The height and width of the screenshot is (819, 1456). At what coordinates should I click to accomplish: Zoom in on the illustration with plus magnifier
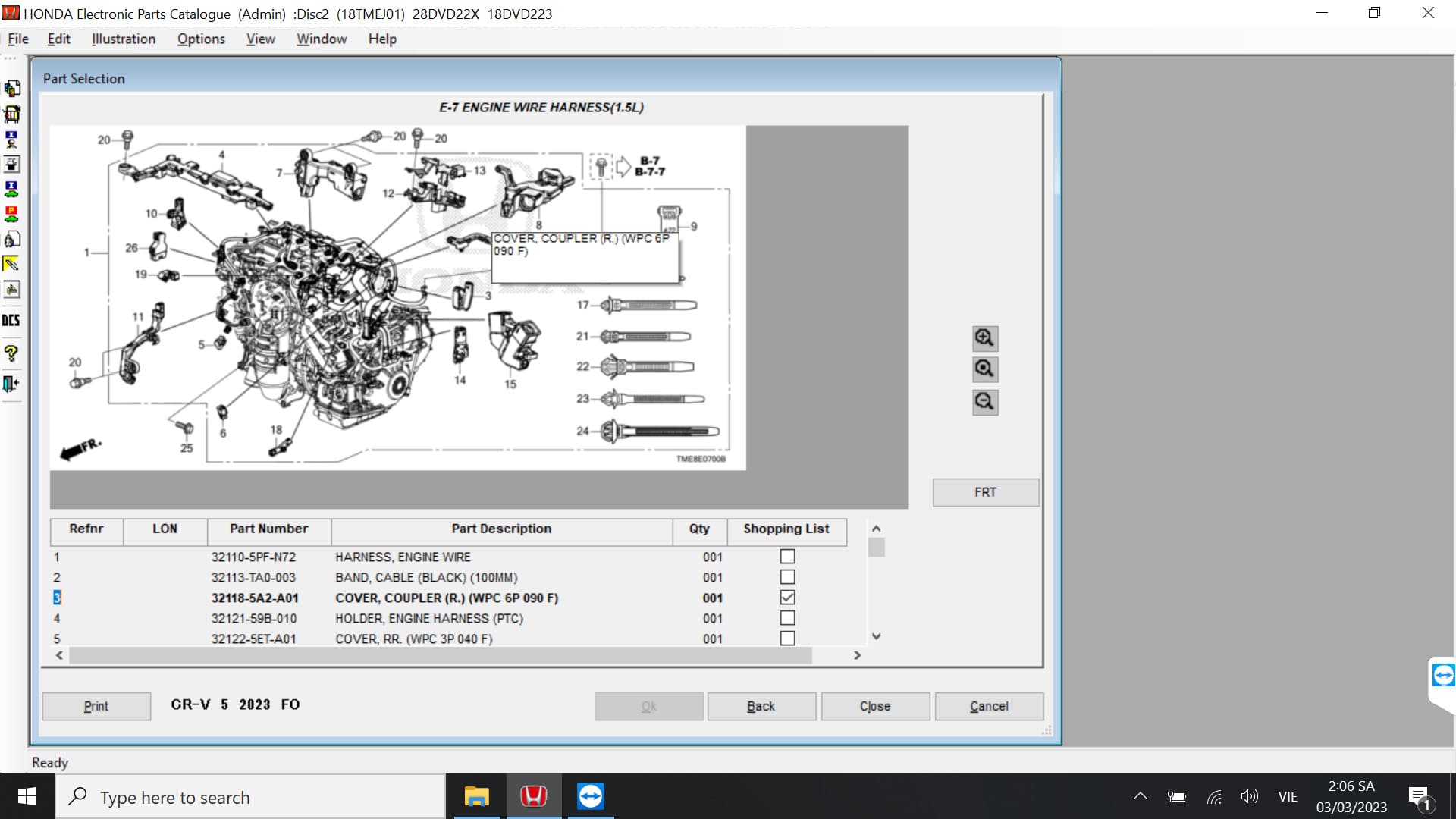click(985, 337)
